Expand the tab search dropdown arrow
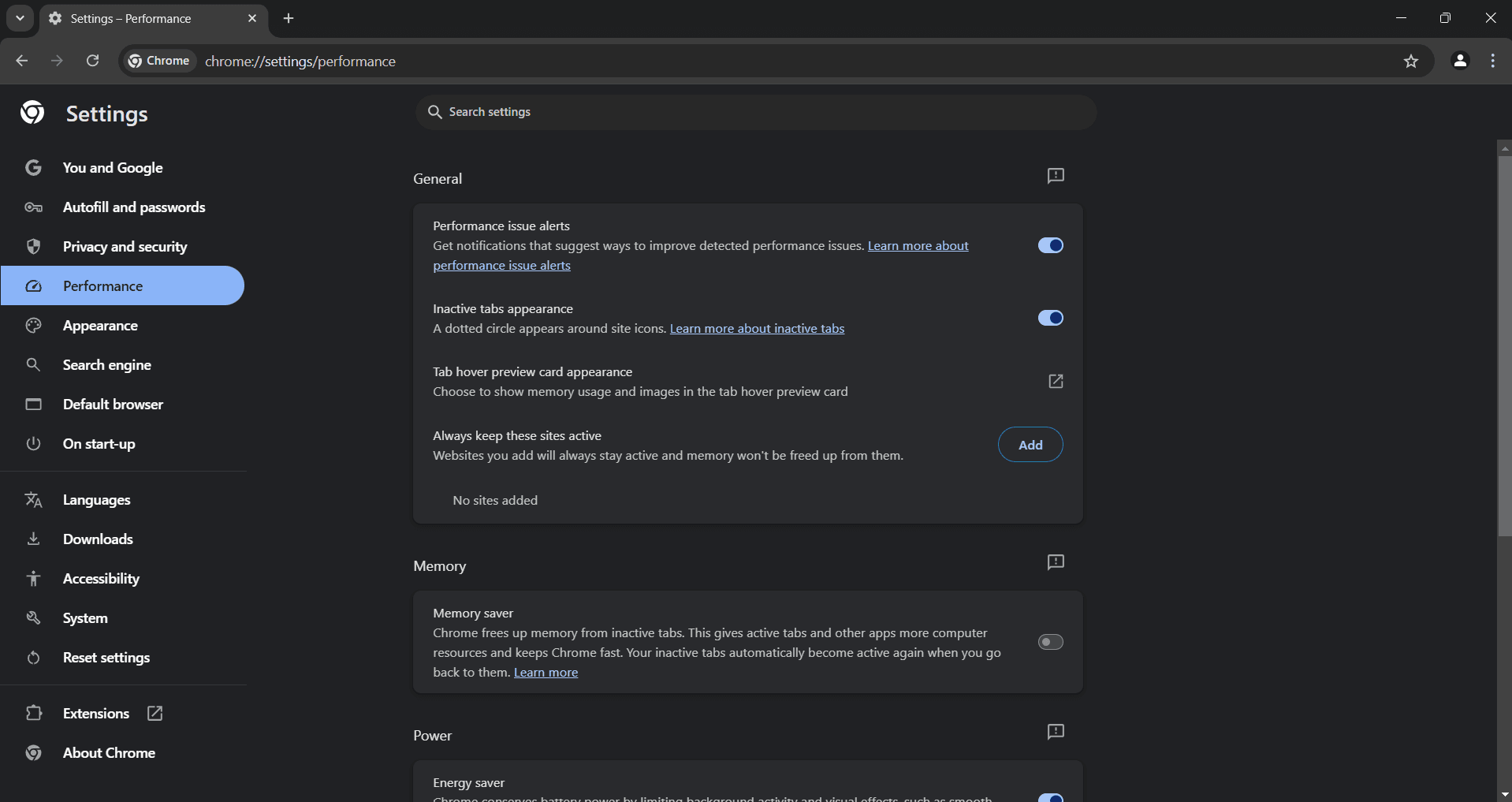 click(x=20, y=18)
